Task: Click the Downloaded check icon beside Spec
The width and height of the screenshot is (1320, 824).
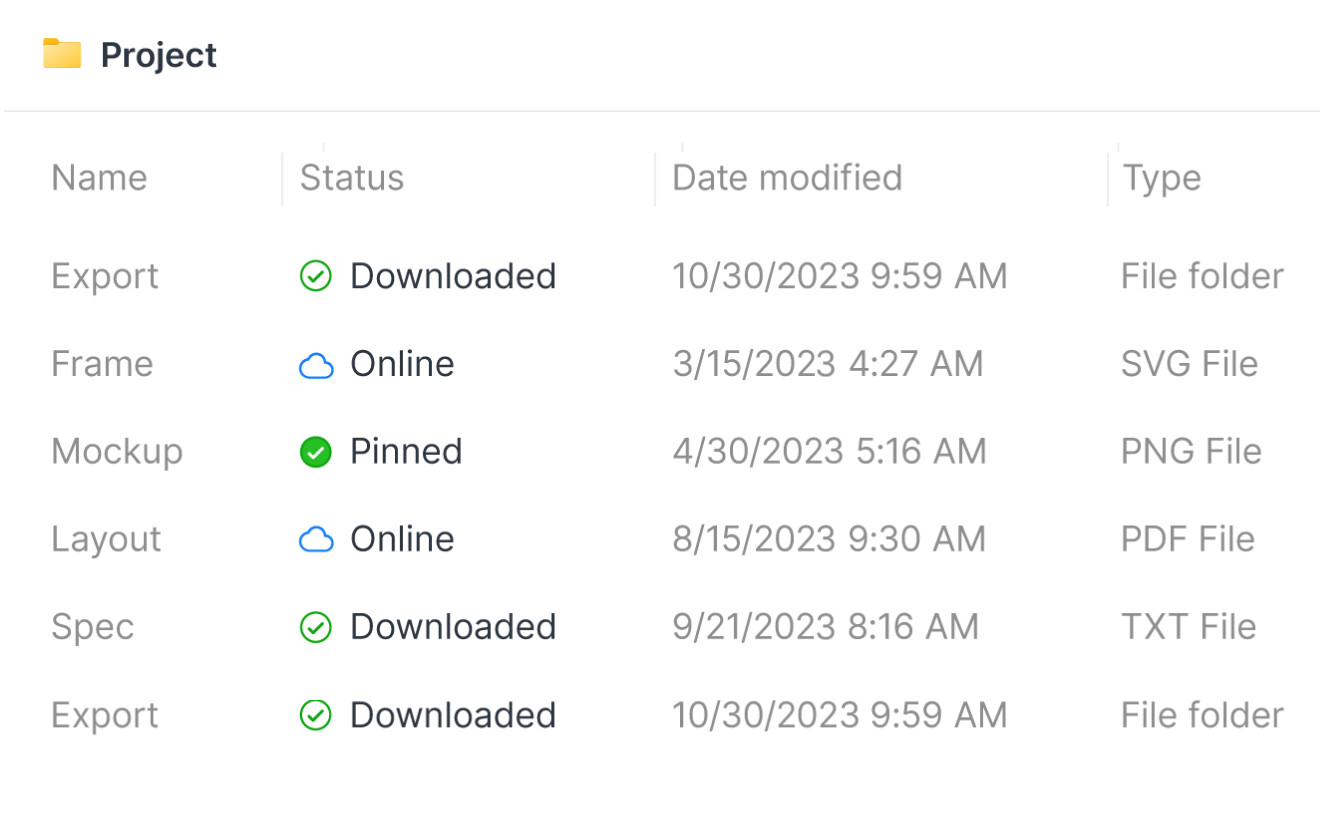Action: 316,628
